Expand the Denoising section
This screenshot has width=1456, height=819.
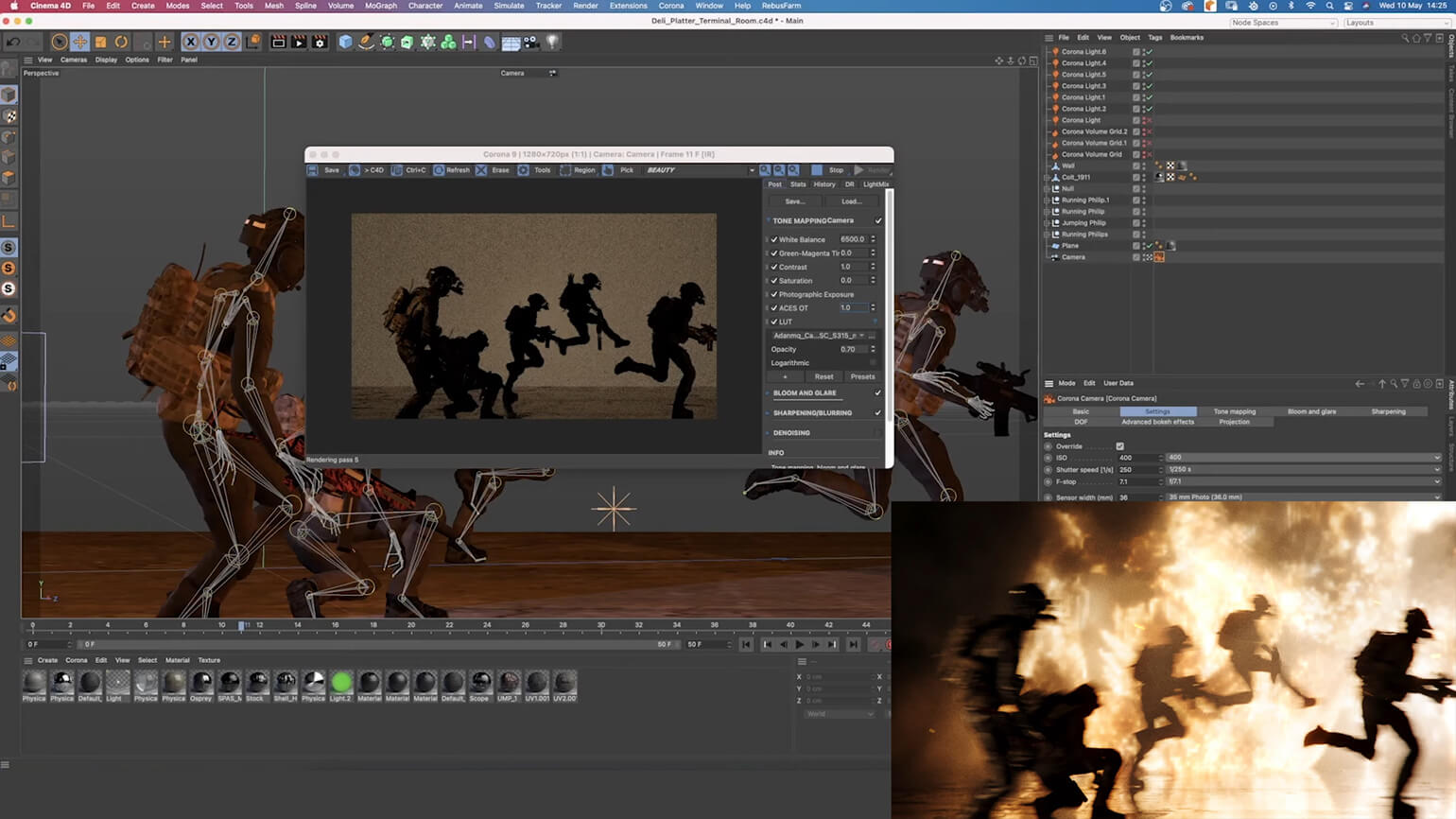791,433
